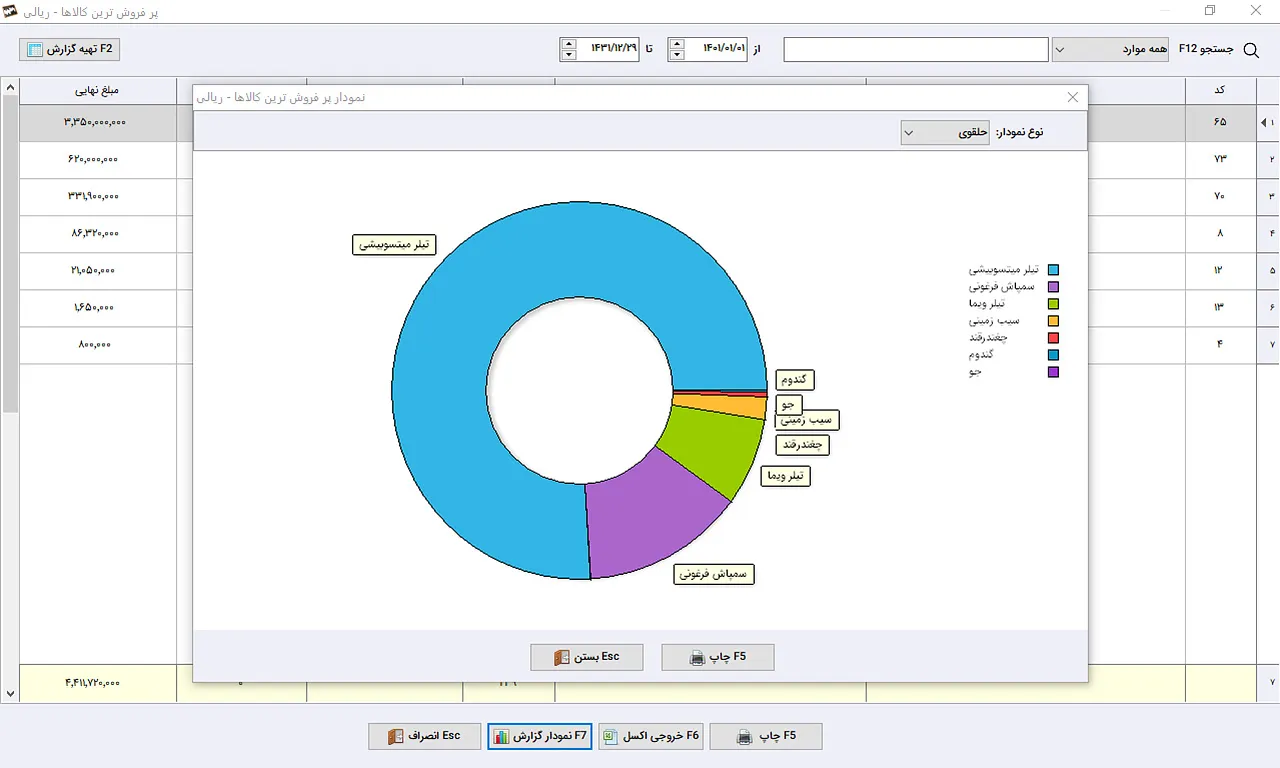Export to Excel with F6 خروجی اکسل

652,736
